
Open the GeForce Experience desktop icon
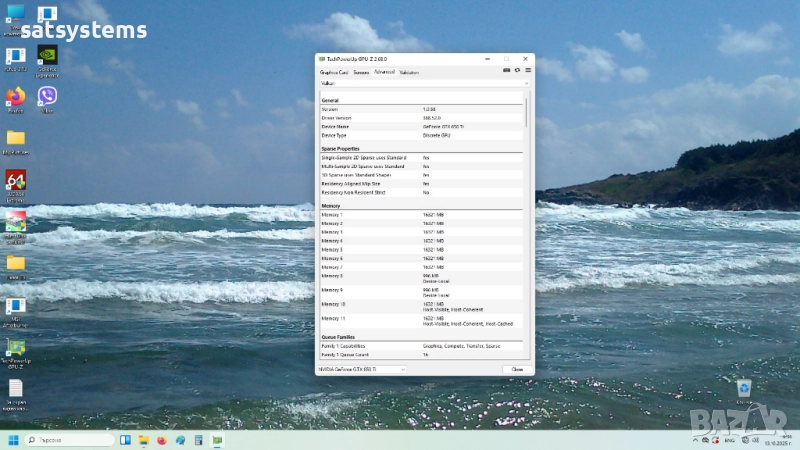click(47, 56)
